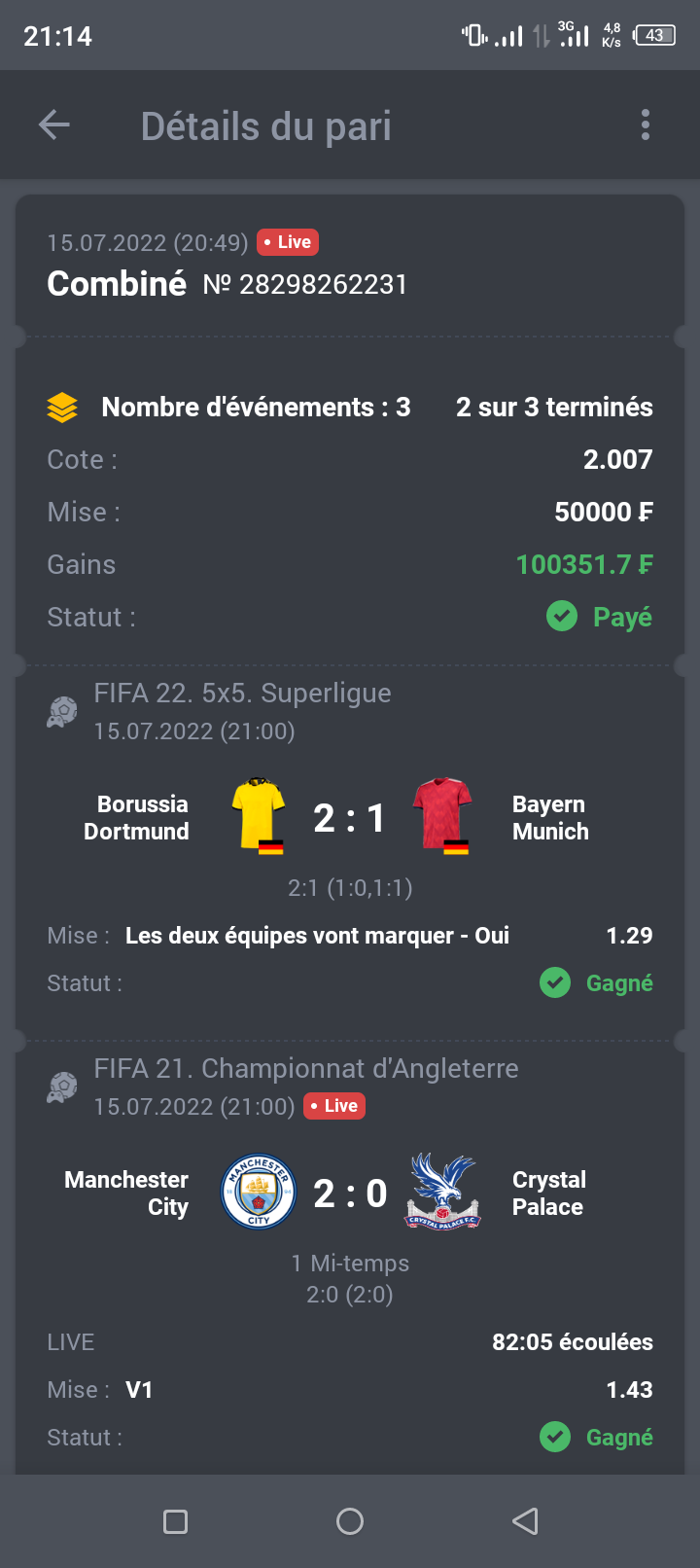This screenshot has width=700, height=1568.
Task: Open FIFA 22. 5x5. Superligue event
Action: pyautogui.click(x=243, y=693)
